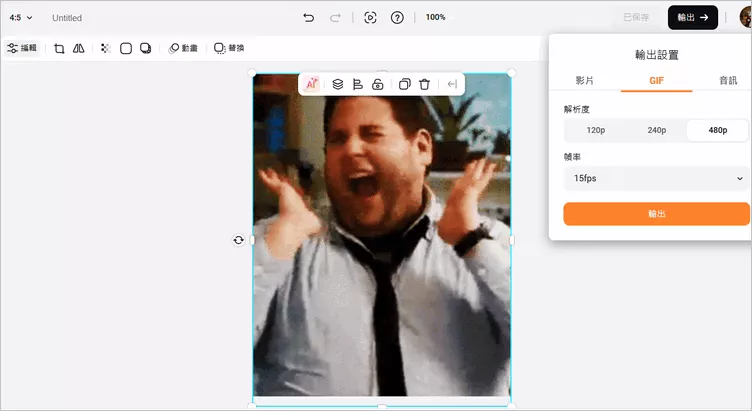Open the help question mark icon

[x=397, y=17]
